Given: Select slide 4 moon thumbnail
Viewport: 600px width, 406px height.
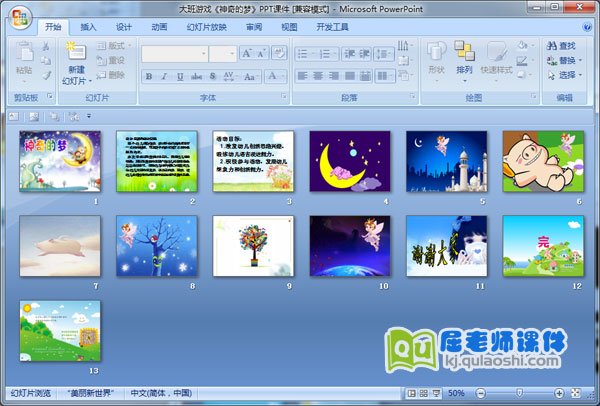Looking at the screenshot, I should coord(346,161).
